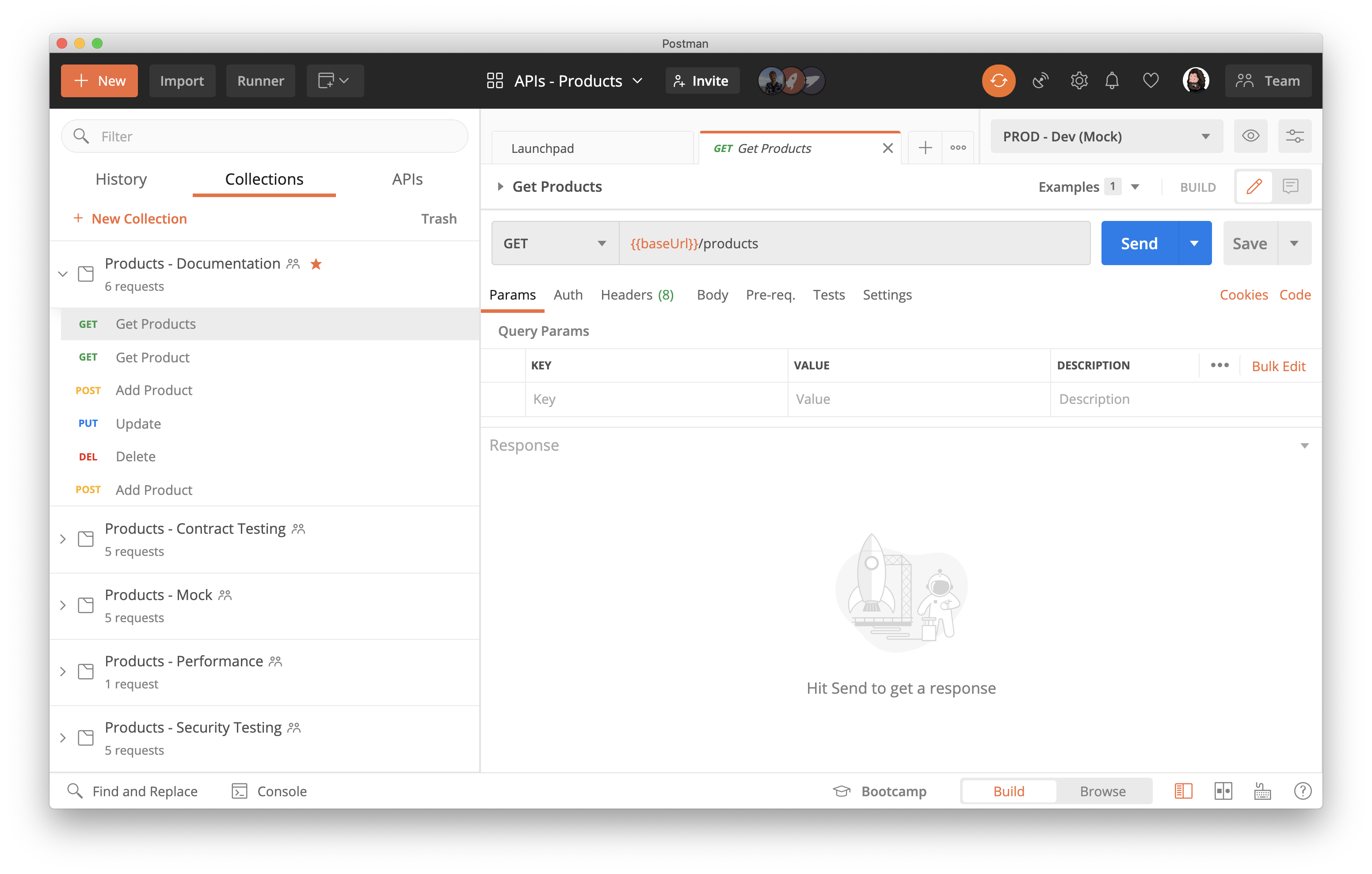Open Find and Replace
Viewport: 1372px width, 874px height.
click(132, 791)
